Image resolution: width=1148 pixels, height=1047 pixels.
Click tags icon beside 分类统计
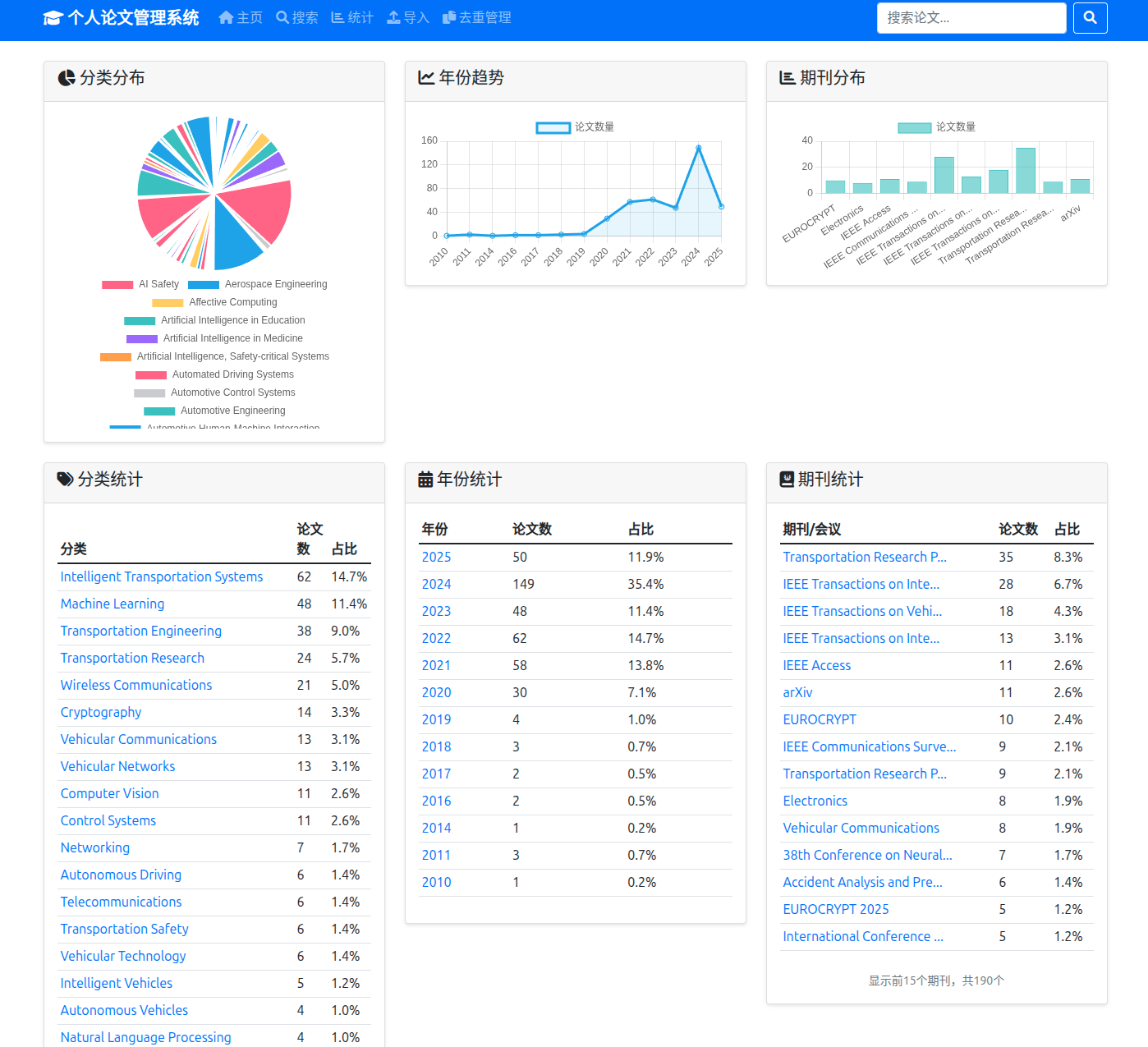click(x=65, y=479)
